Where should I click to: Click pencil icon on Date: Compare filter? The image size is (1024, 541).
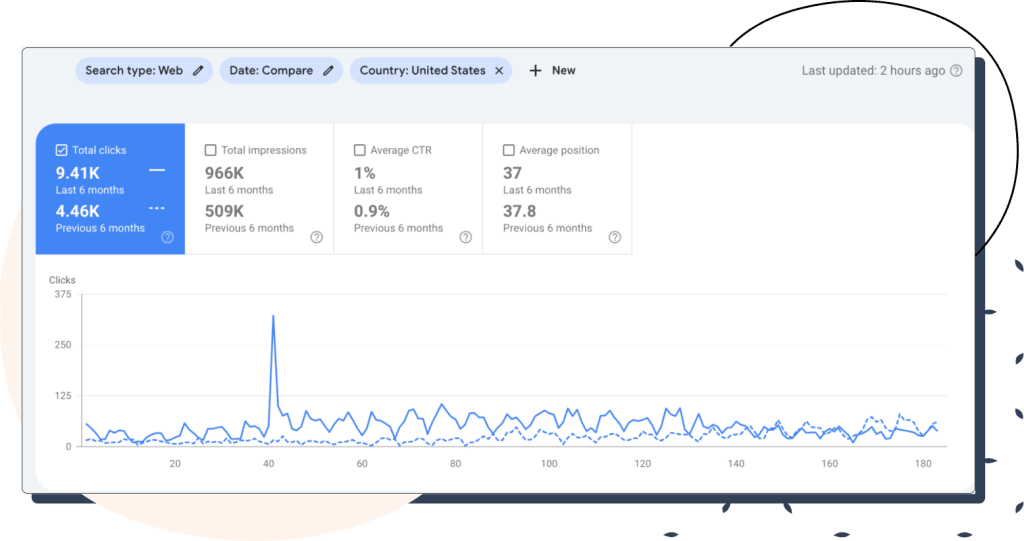(x=328, y=71)
